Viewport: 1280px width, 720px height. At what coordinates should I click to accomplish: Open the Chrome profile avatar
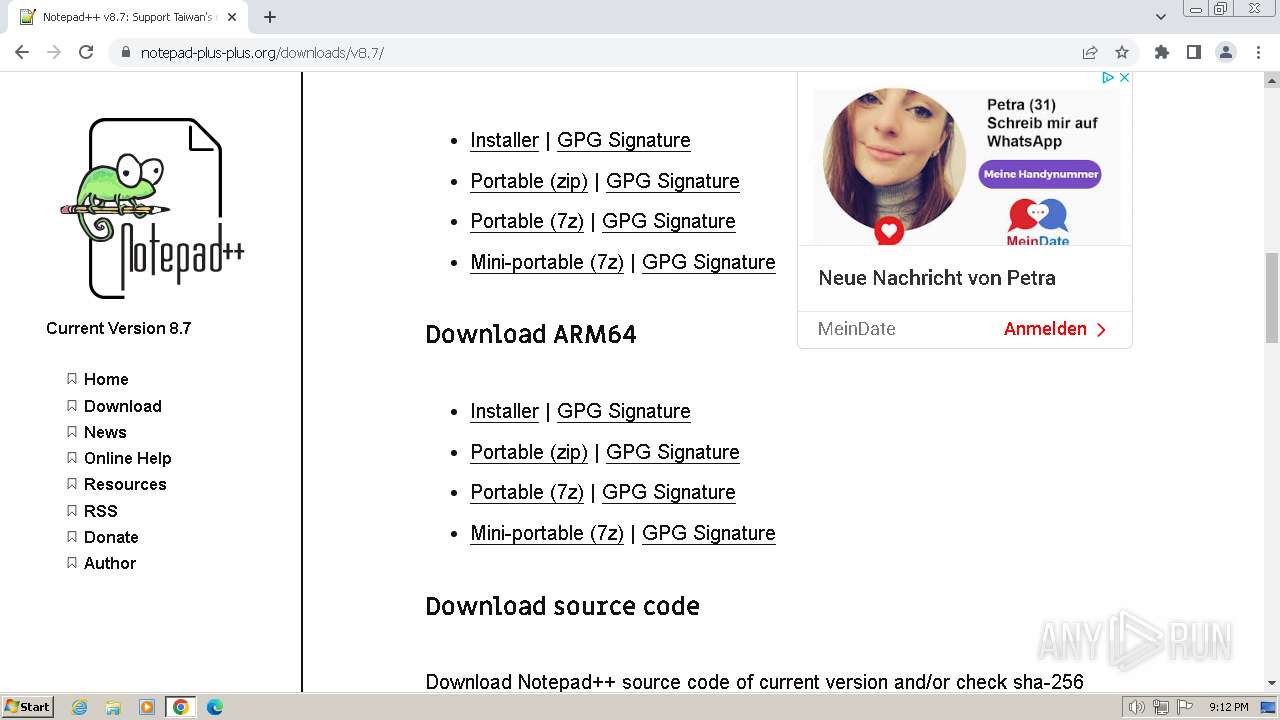tap(1226, 52)
